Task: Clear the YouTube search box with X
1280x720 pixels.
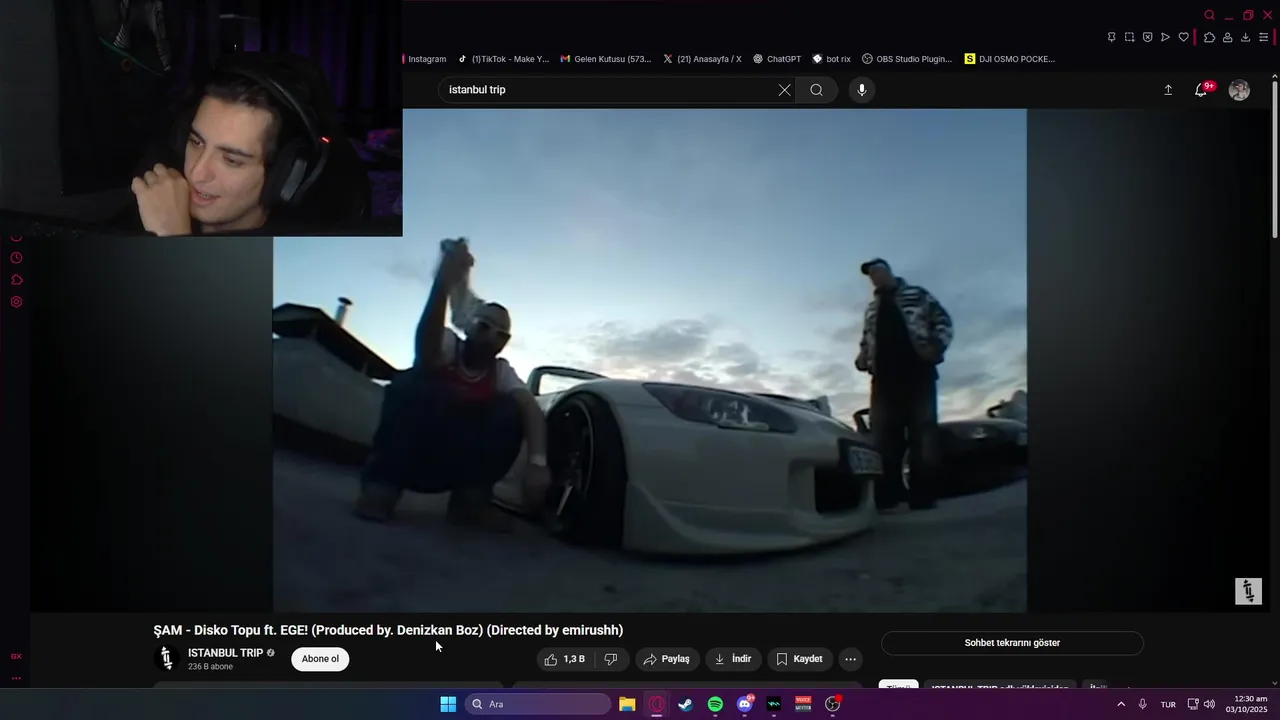Action: point(785,90)
